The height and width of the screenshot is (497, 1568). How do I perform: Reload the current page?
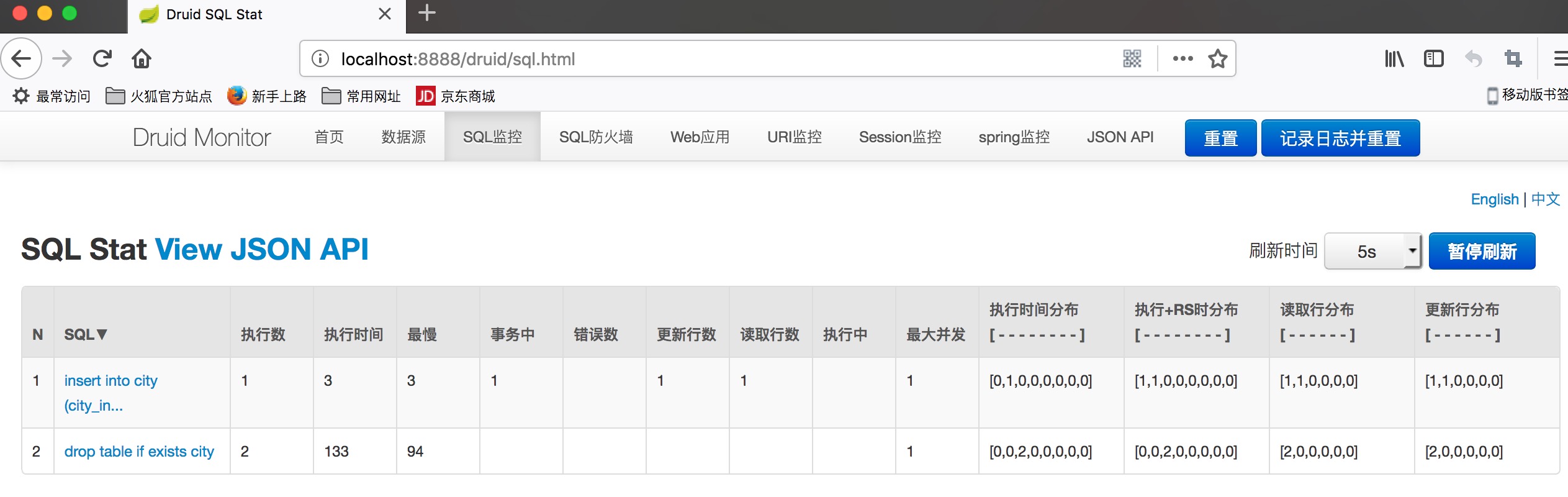point(102,59)
